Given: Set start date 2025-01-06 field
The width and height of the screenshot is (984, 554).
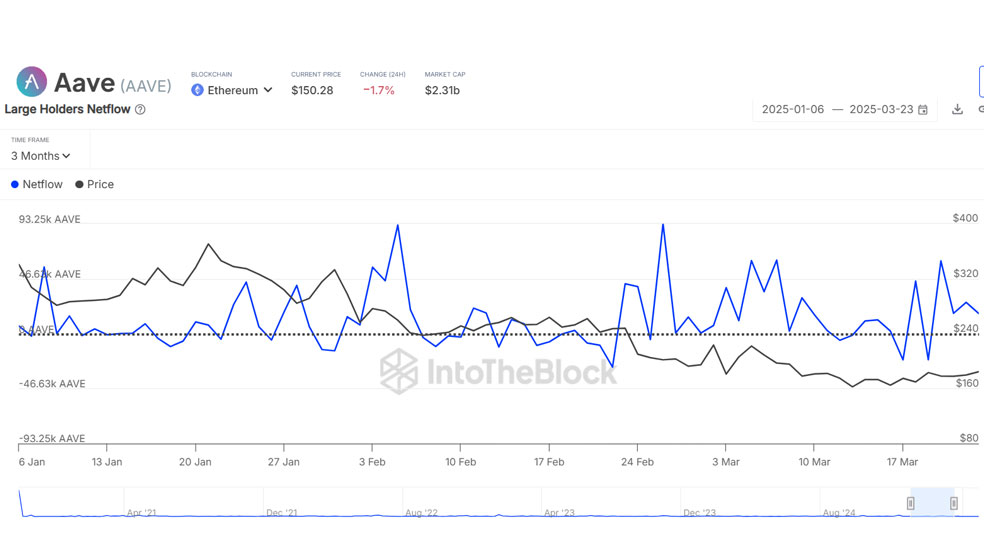Looking at the screenshot, I should pos(793,109).
